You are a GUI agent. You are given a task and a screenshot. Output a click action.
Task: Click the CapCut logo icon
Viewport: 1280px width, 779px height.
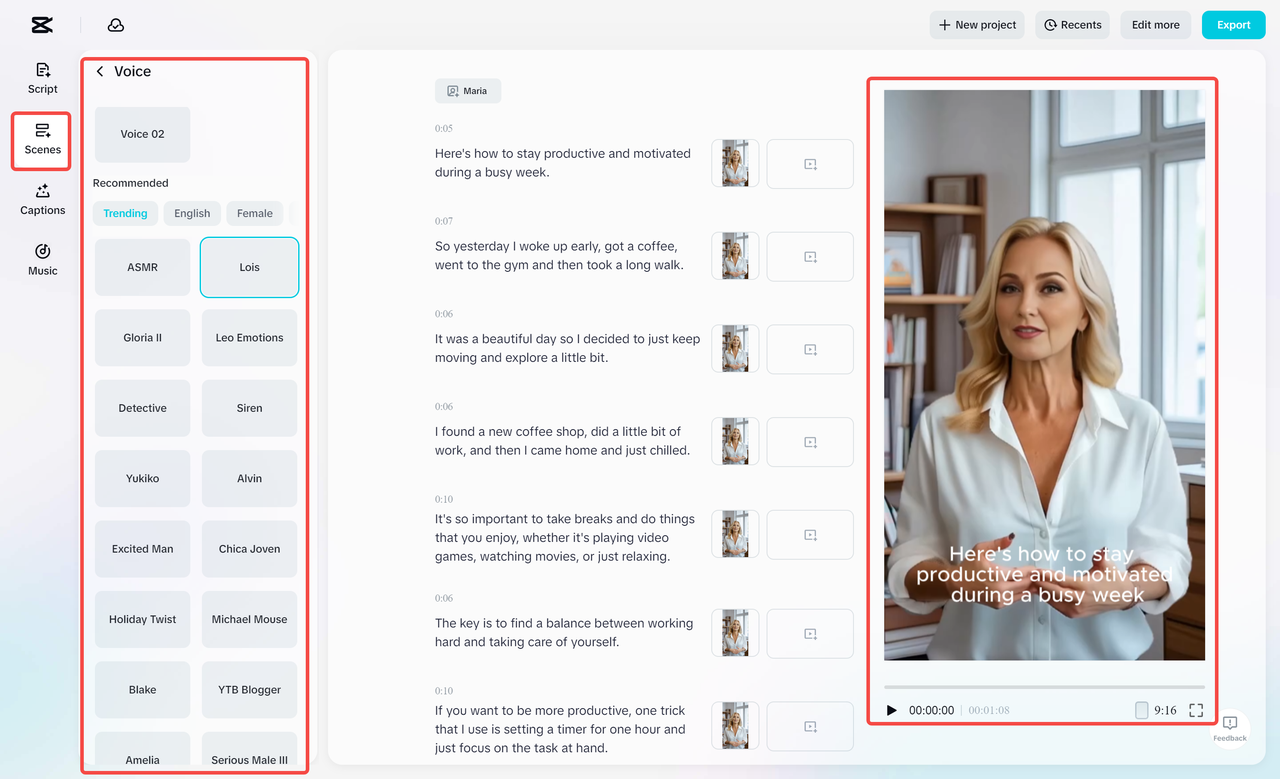pos(42,25)
